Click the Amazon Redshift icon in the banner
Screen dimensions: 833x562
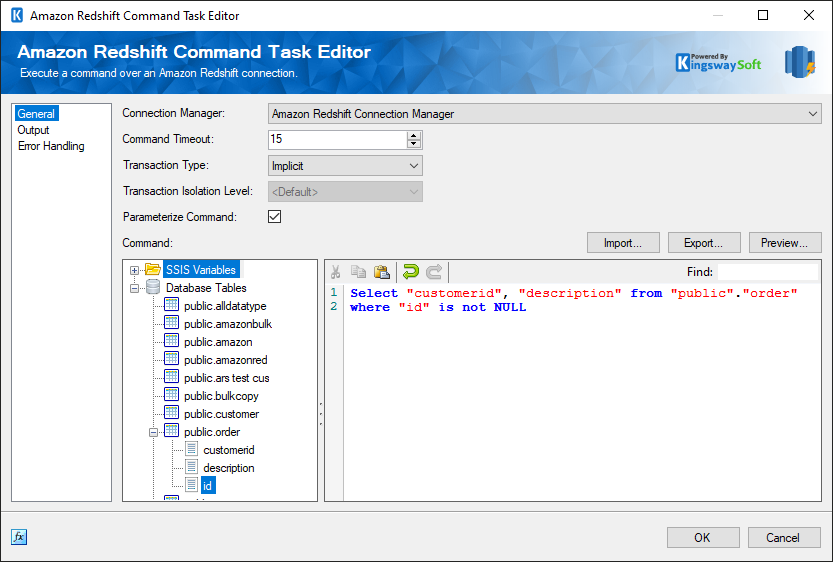(x=800, y=62)
